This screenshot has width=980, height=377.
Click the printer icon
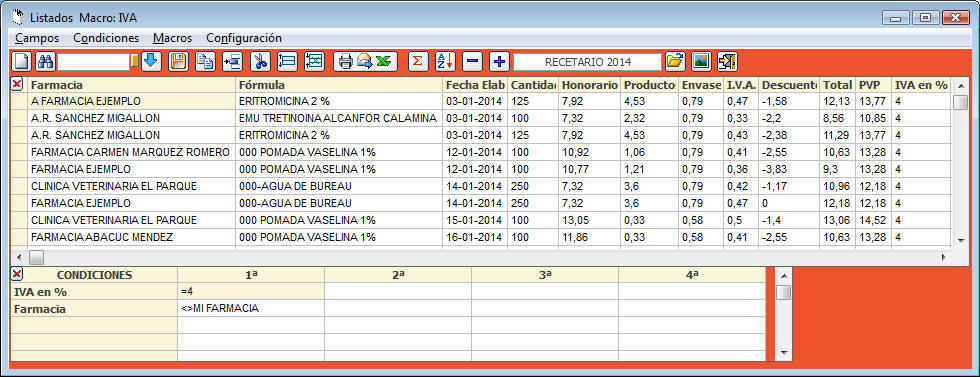(x=346, y=61)
